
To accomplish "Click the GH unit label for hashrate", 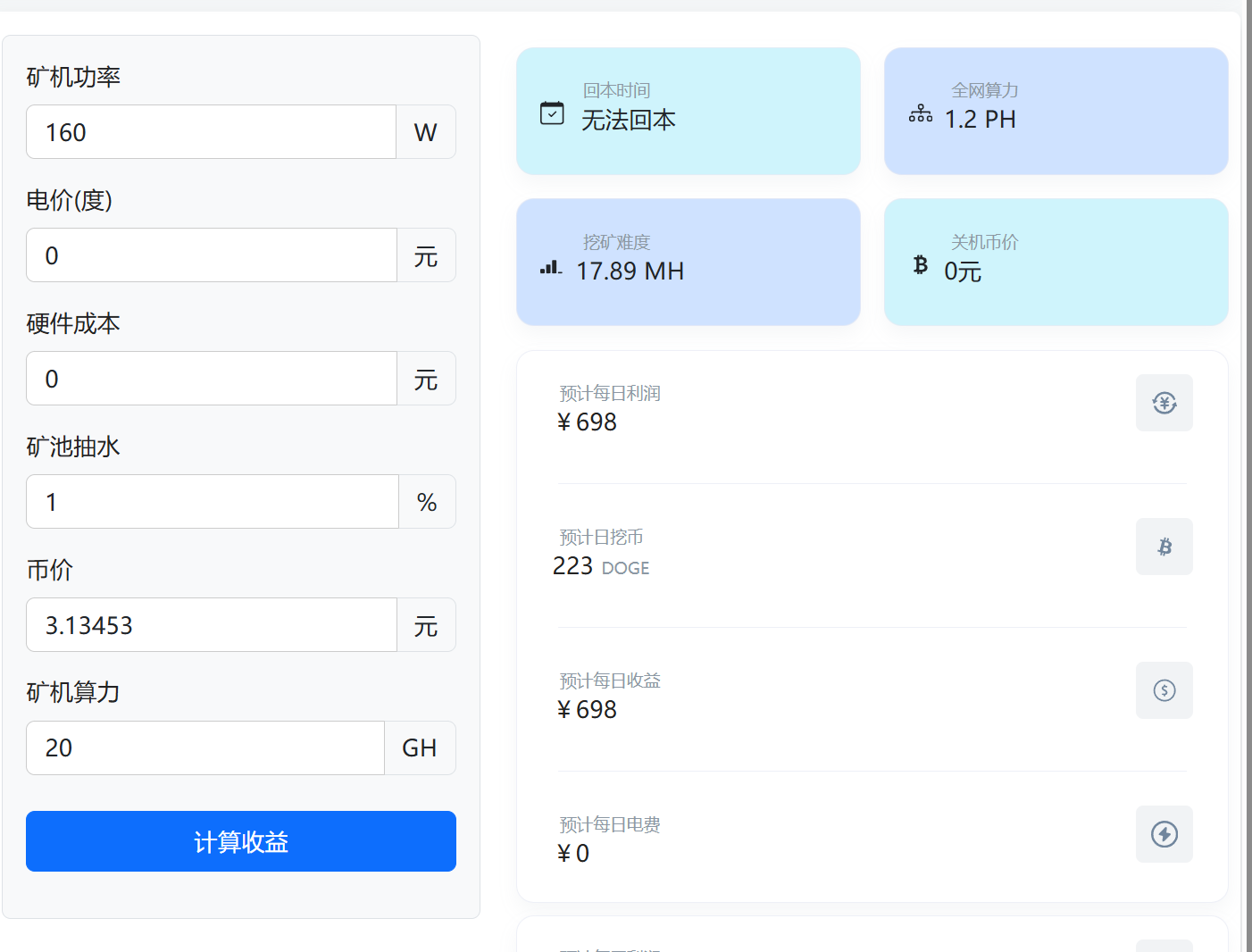I will point(420,748).
